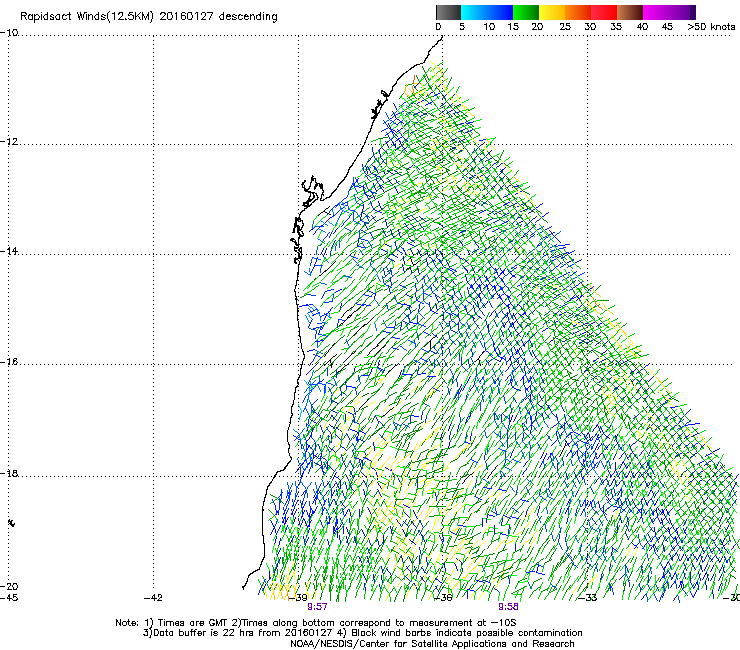Click the note line 'Times are GMT'

(193, 623)
